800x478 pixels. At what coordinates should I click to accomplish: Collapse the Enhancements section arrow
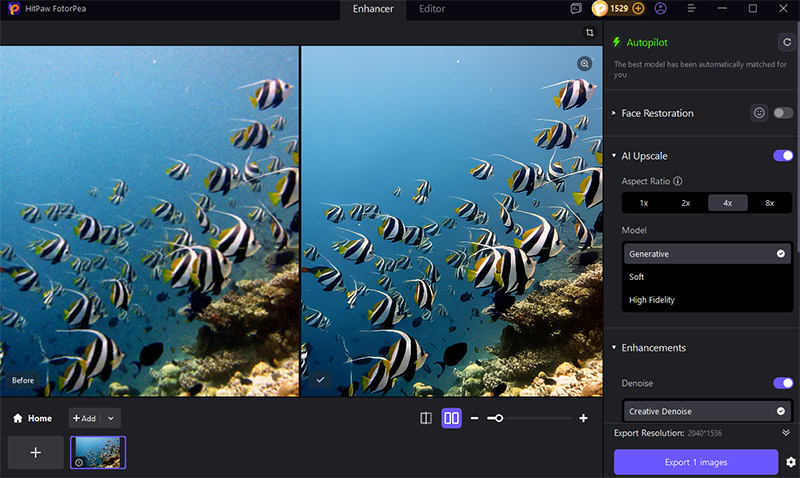614,347
